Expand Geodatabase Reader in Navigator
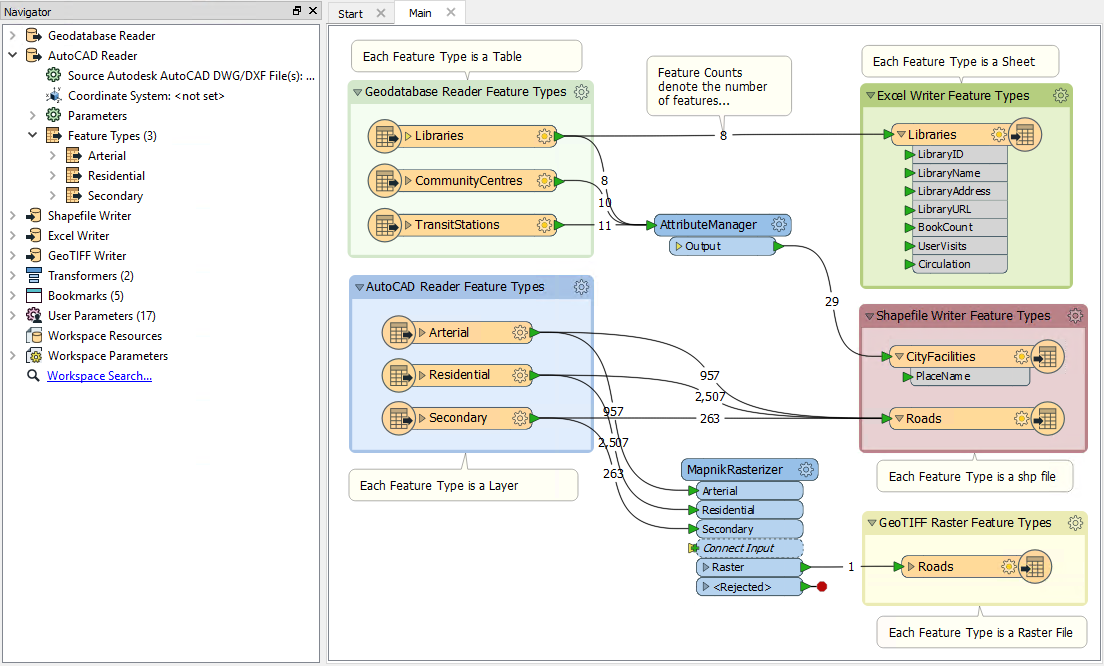This screenshot has height=666, width=1104. [x=13, y=35]
